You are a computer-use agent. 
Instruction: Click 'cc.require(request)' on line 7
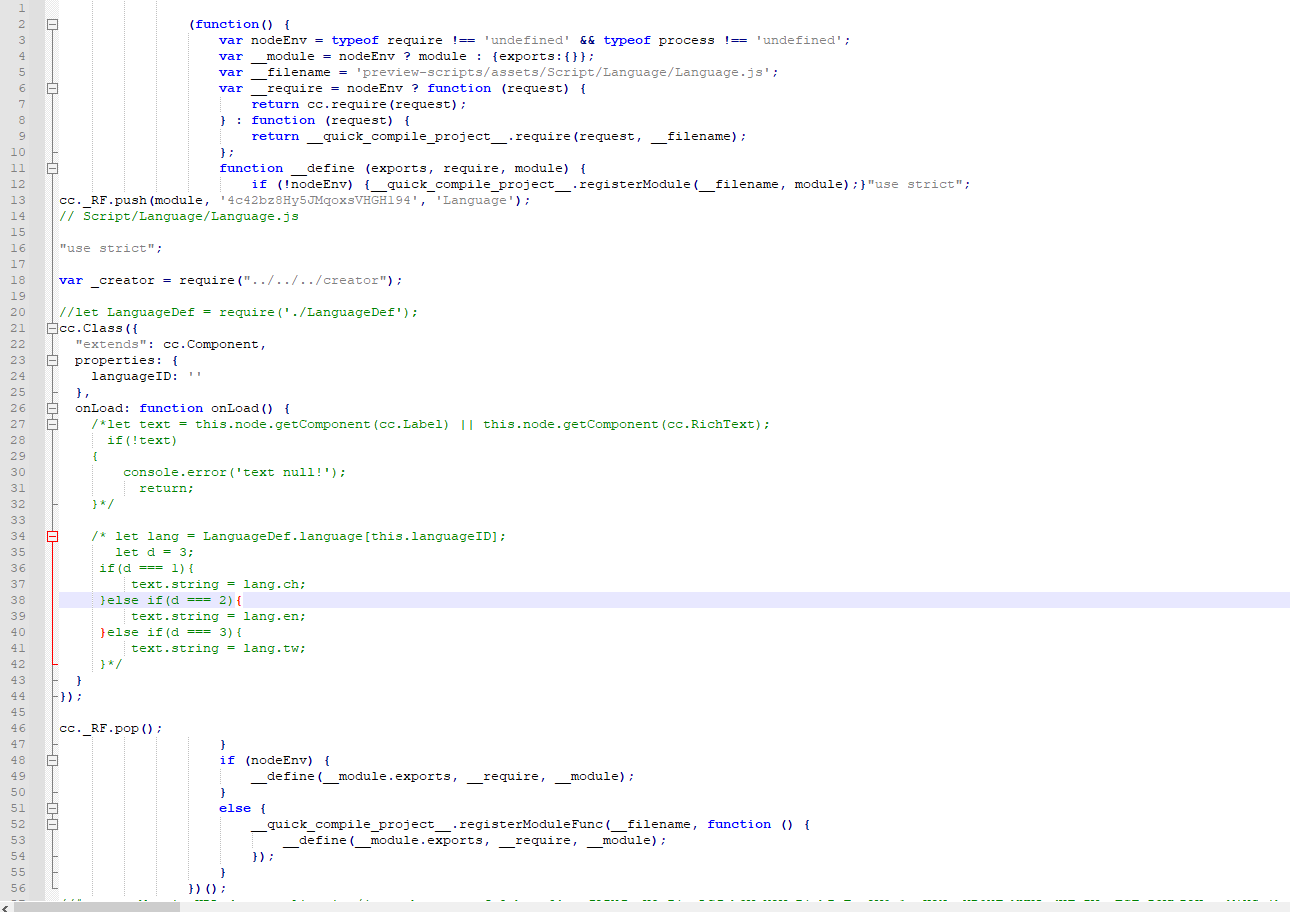coord(383,104)
